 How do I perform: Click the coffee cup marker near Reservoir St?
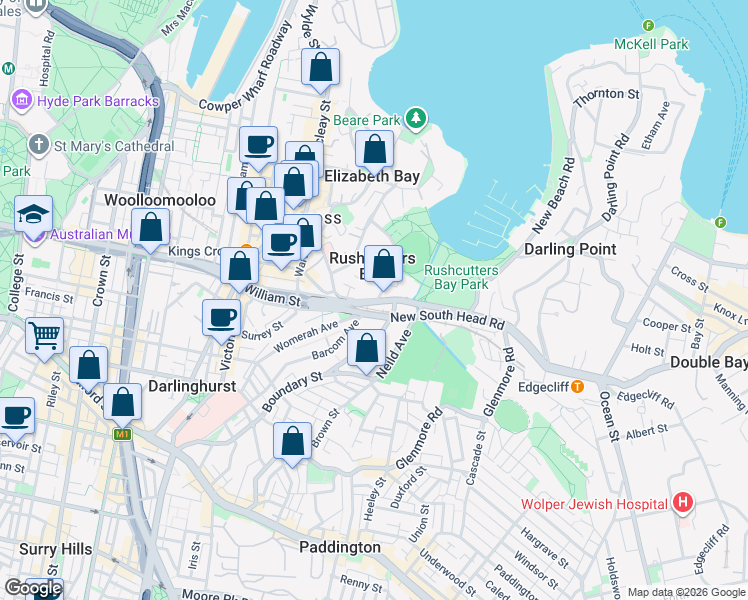pyautogui.click(x=16, y=416)
